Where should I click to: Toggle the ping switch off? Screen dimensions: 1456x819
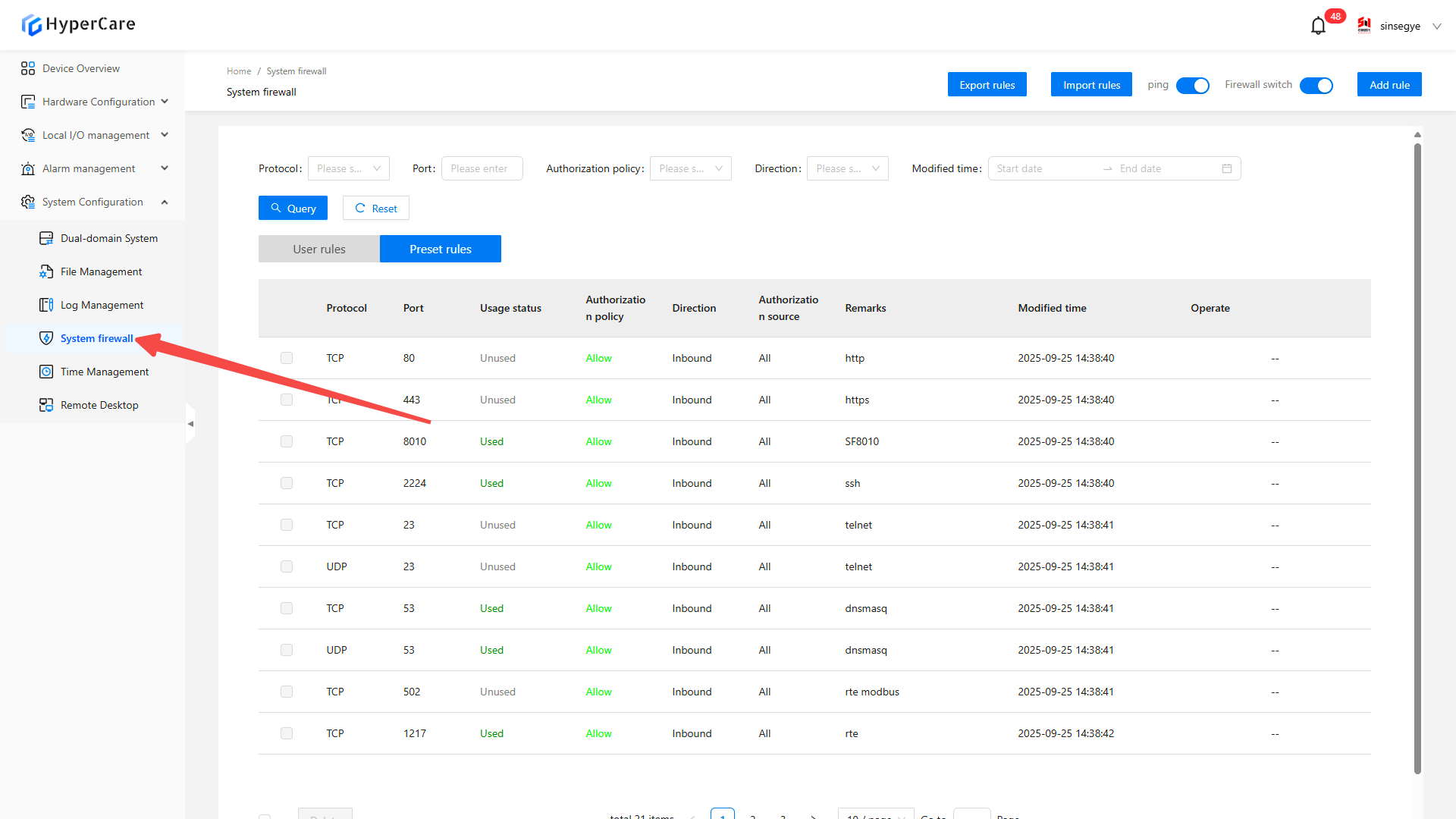[x=1192, y=86]
